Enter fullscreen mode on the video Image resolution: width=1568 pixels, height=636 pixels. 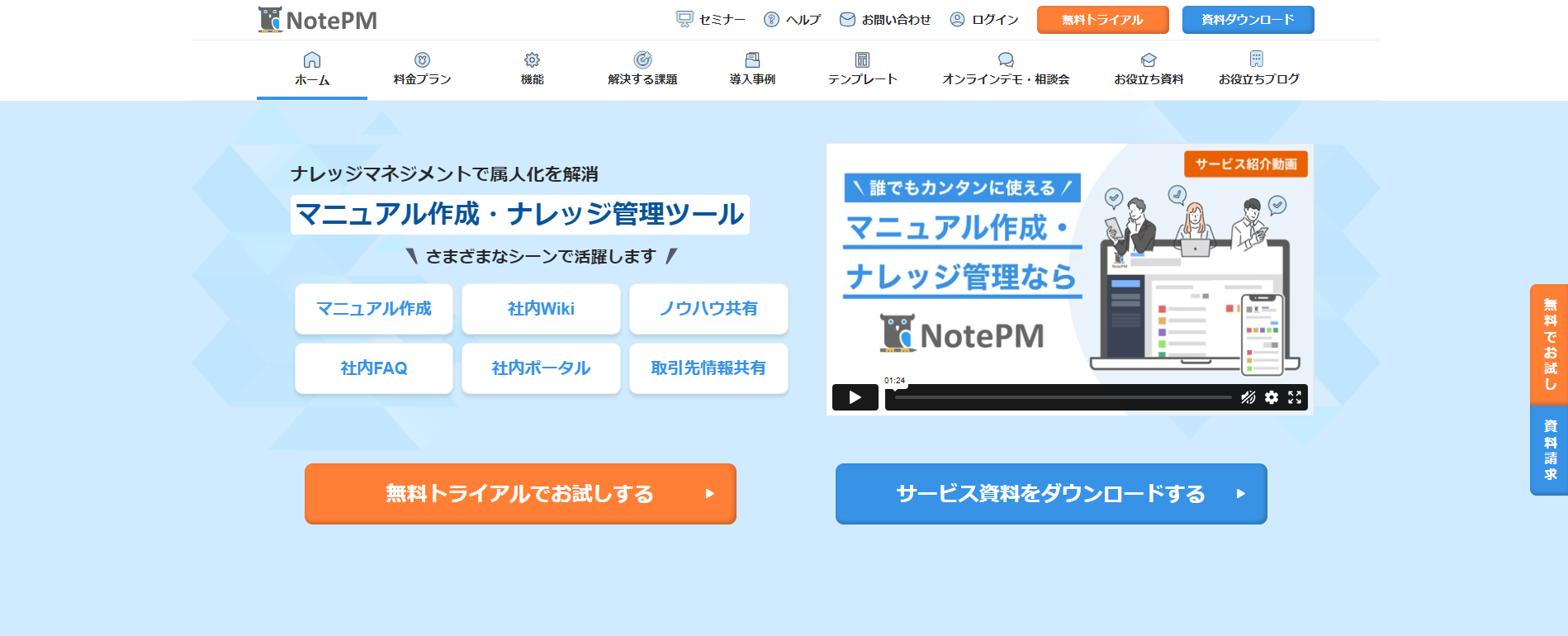coord(1295,397)
